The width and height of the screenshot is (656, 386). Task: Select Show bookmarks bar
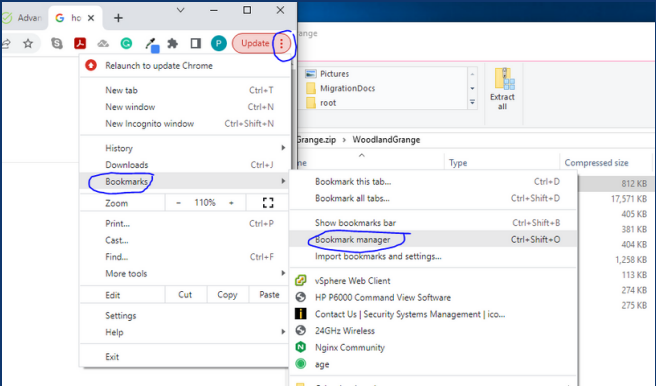coord(433,223)
